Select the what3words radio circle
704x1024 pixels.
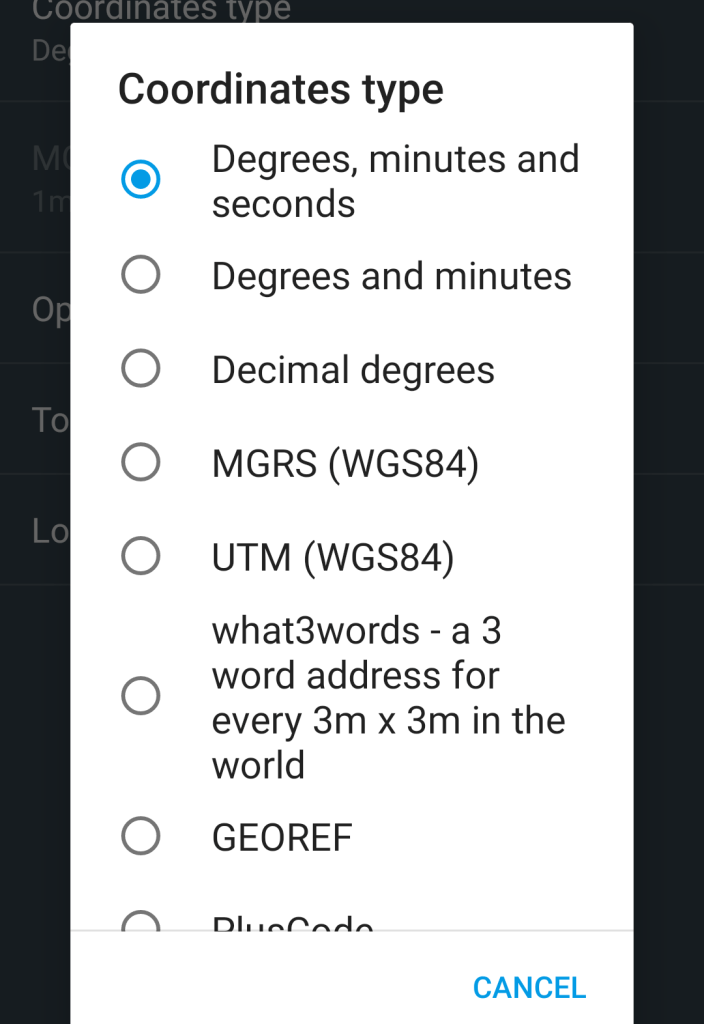pos(140,696)
